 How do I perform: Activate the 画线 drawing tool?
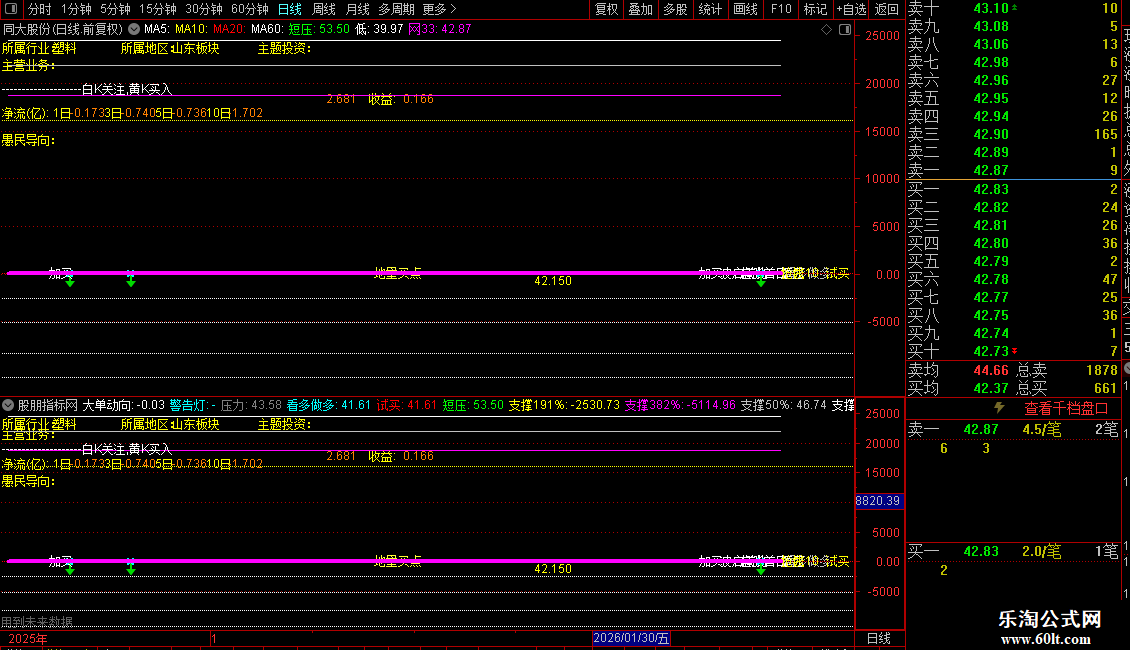[745, 9]
